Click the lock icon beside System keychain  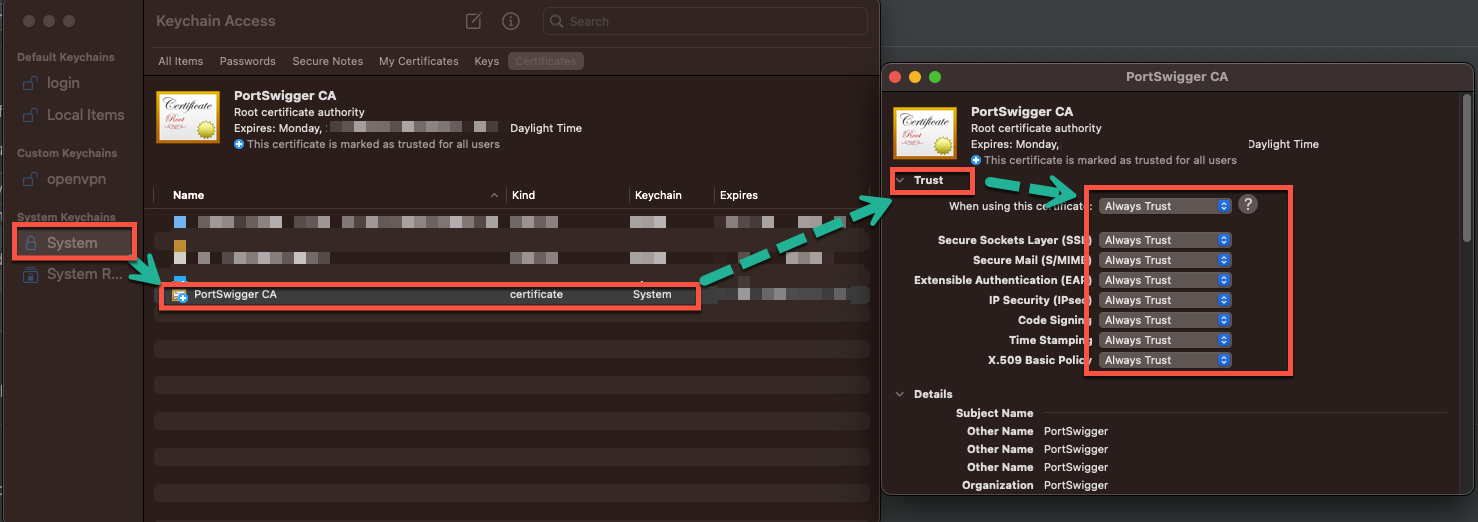tap(31, 243)
